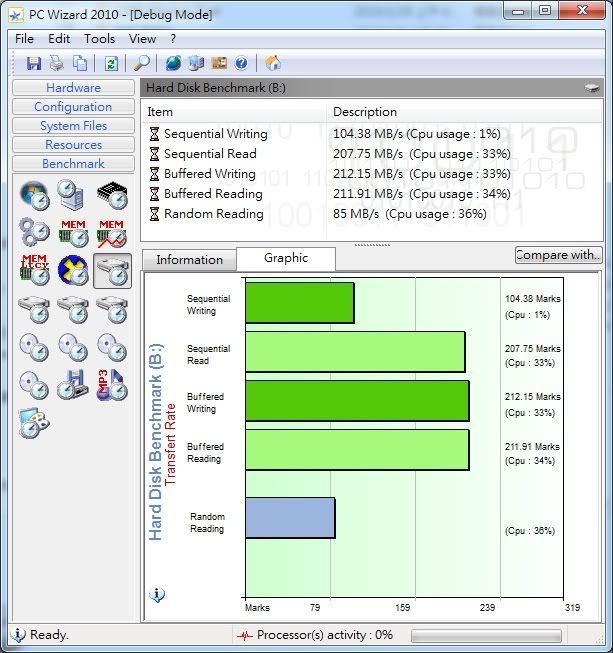613x653 pixels.
Task: Click the highlighted hard disk benchmark icon
Action: click(x=112, y=271)
